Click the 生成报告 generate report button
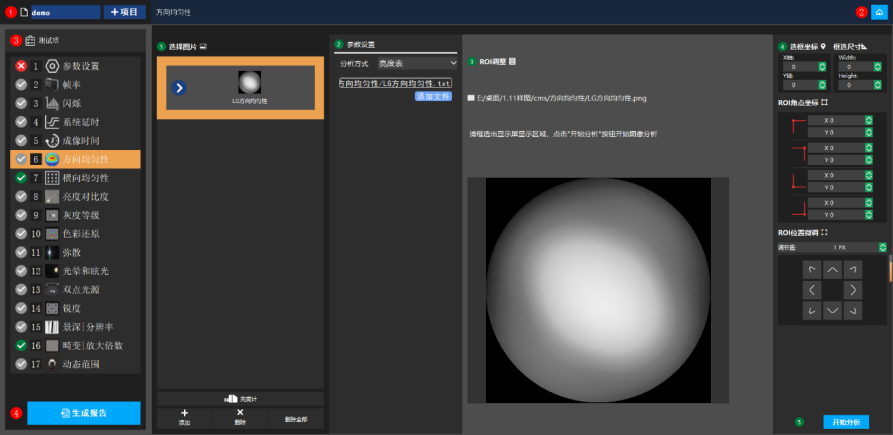 pos(84,413)
